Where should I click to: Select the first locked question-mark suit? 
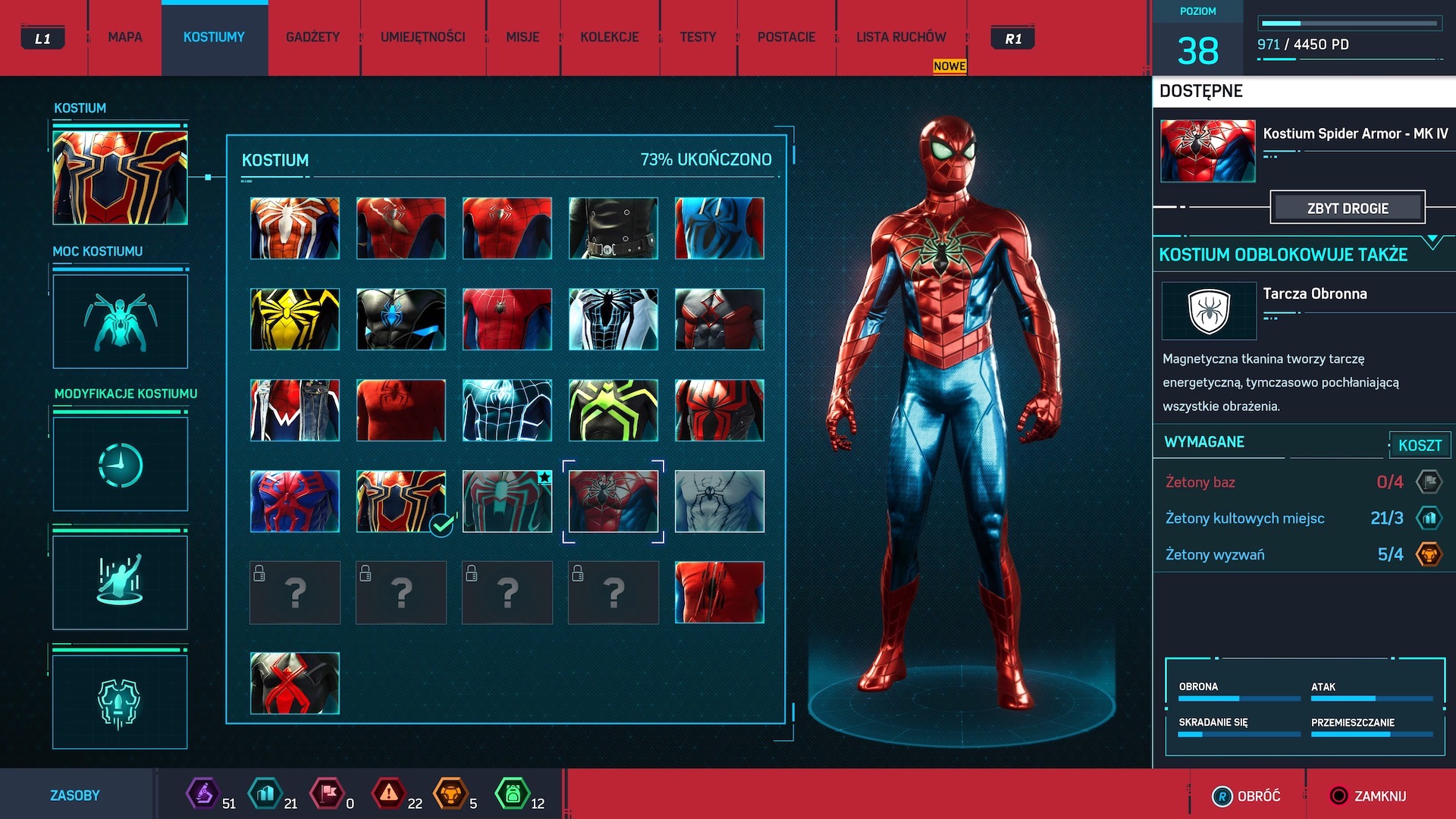point(295,592)
